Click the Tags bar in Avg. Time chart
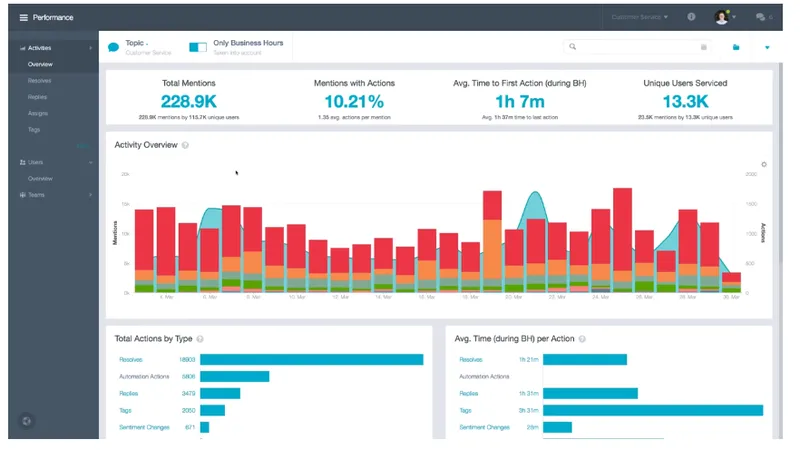This screenshot has height=450, width=800. (653, 410)
